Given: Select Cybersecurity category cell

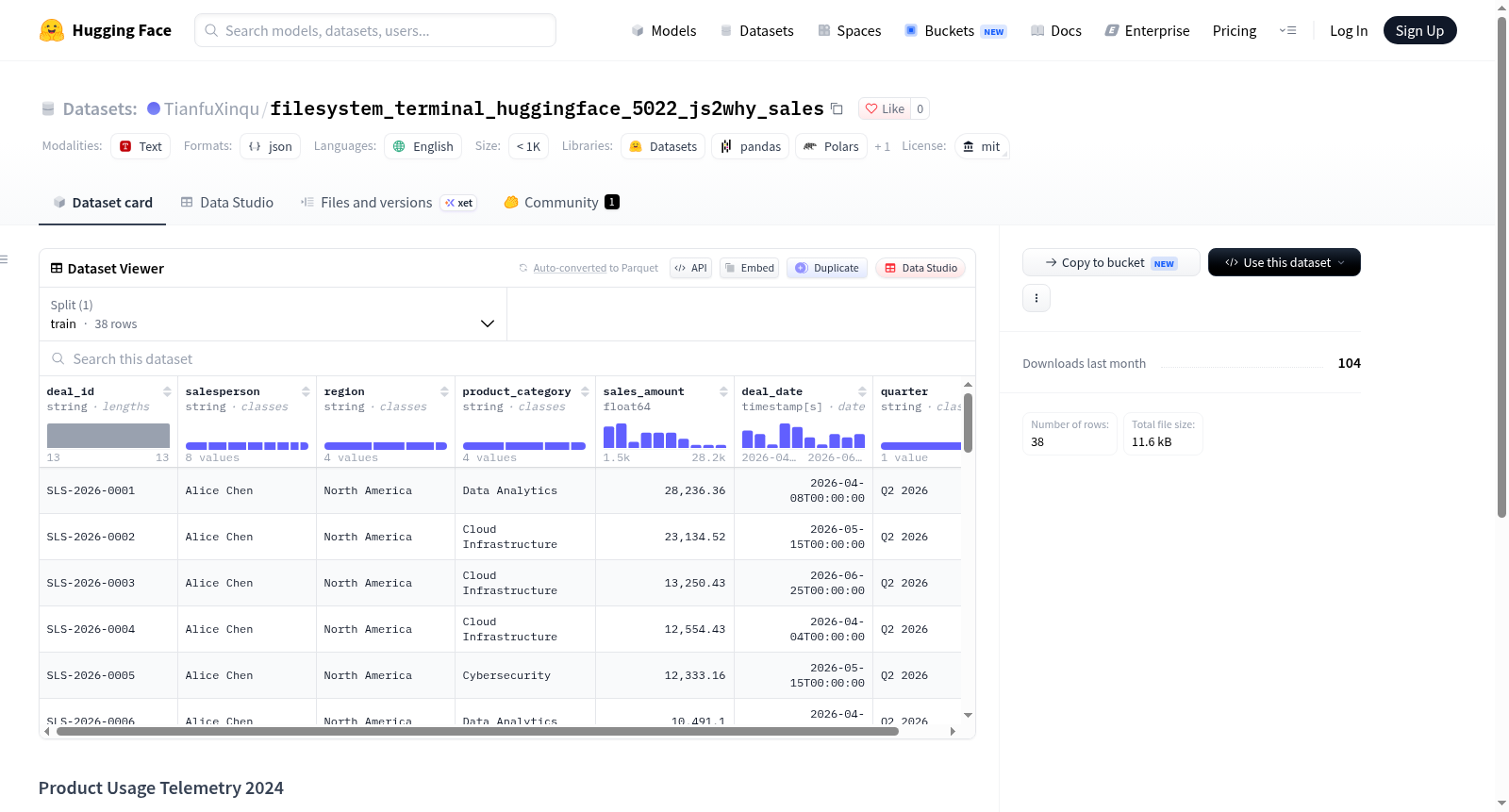Looking at the screenshot, I should (525, 675).
